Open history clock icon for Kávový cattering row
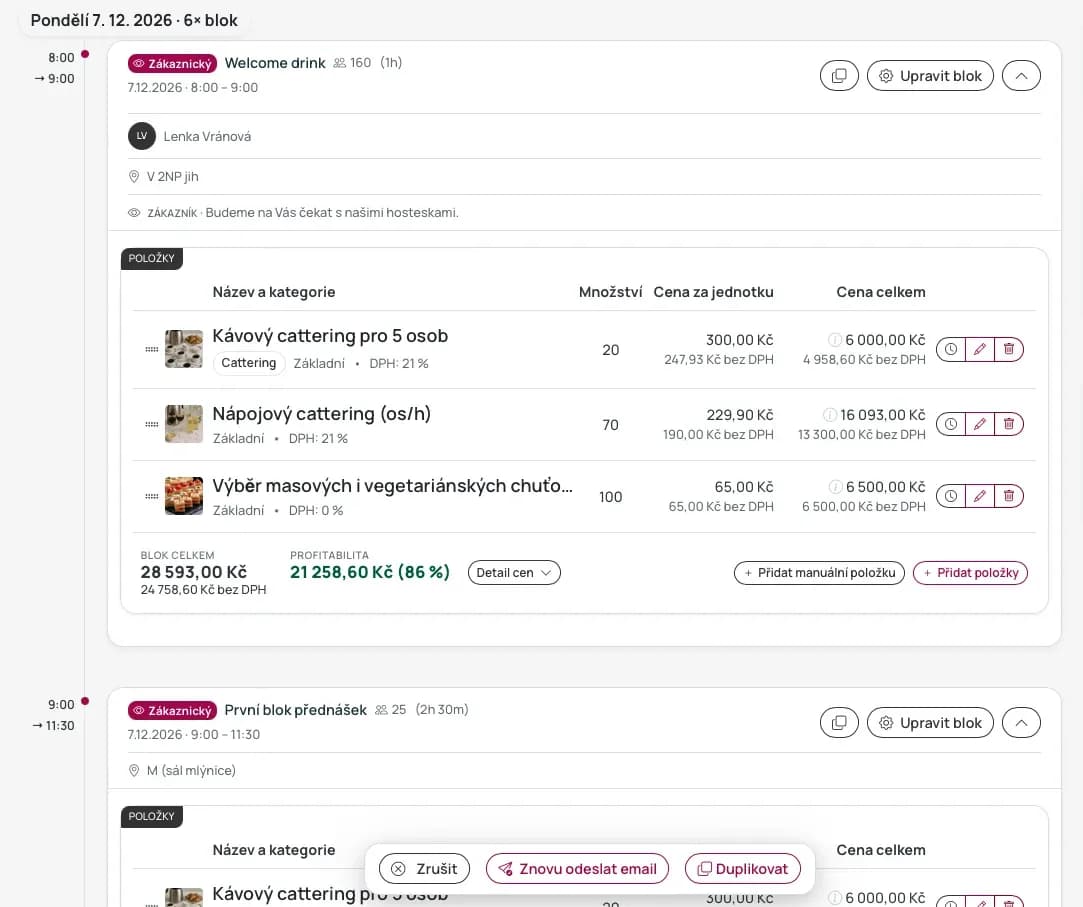The height and width of the screenshot is (907, 1083). pos(951,350)
